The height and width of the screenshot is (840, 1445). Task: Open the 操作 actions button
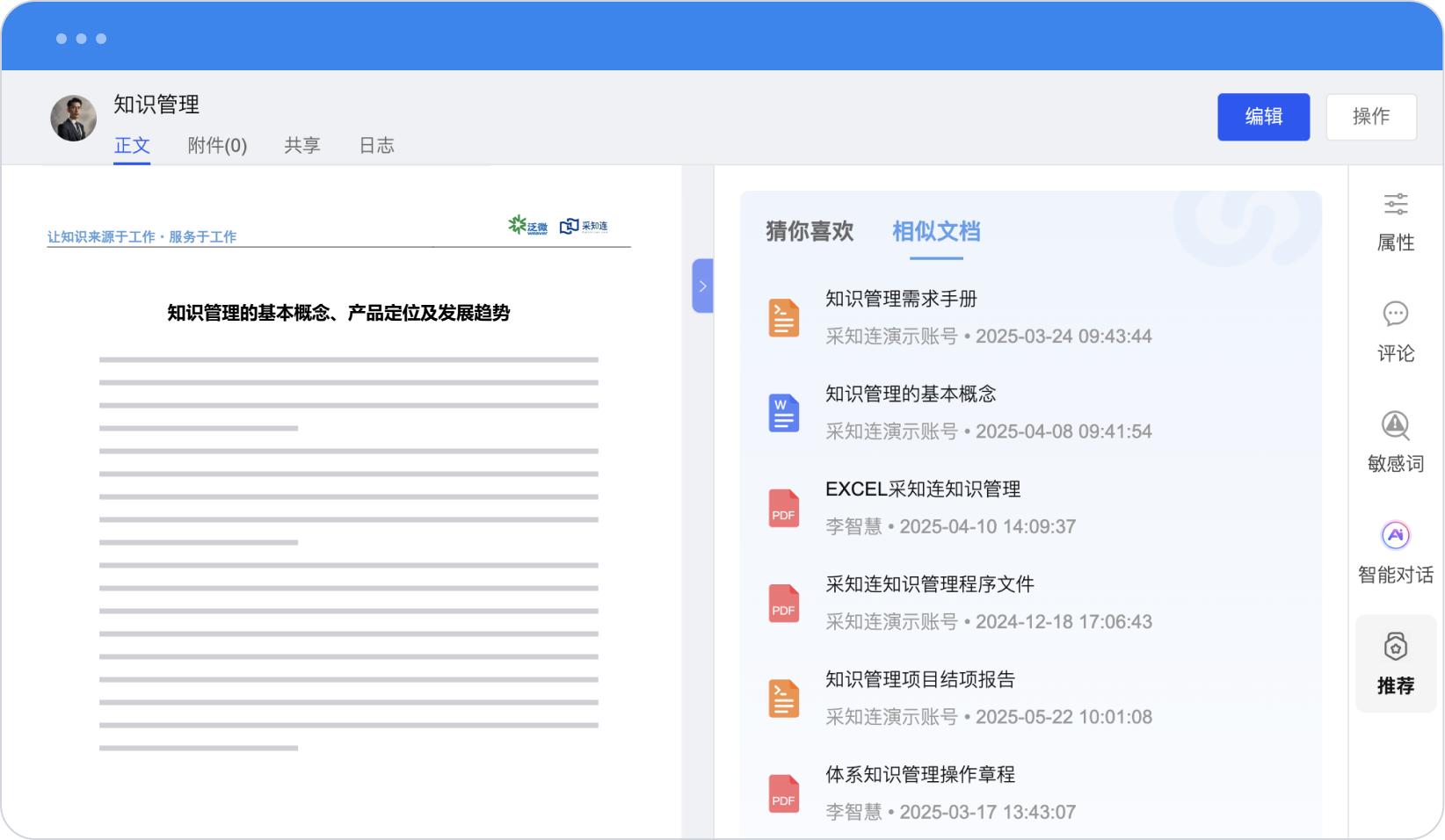pos(1370,117)
